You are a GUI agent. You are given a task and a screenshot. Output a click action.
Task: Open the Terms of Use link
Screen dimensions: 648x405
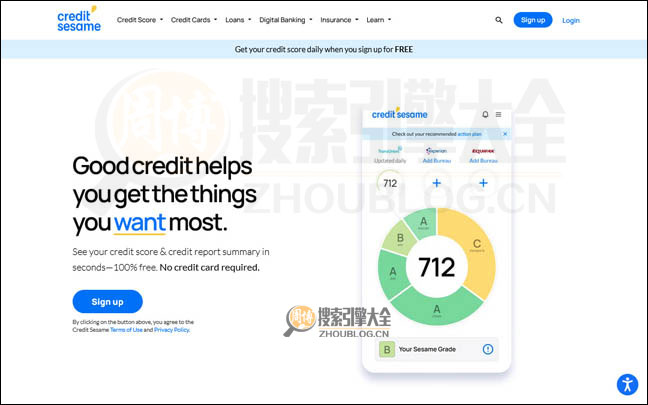(x=126, y=330)
